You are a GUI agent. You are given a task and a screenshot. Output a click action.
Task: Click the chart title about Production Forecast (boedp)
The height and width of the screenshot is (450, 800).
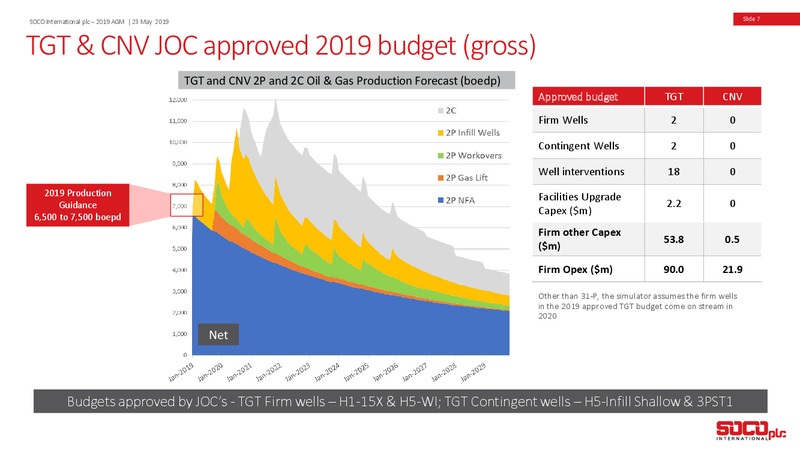point(346,81)
